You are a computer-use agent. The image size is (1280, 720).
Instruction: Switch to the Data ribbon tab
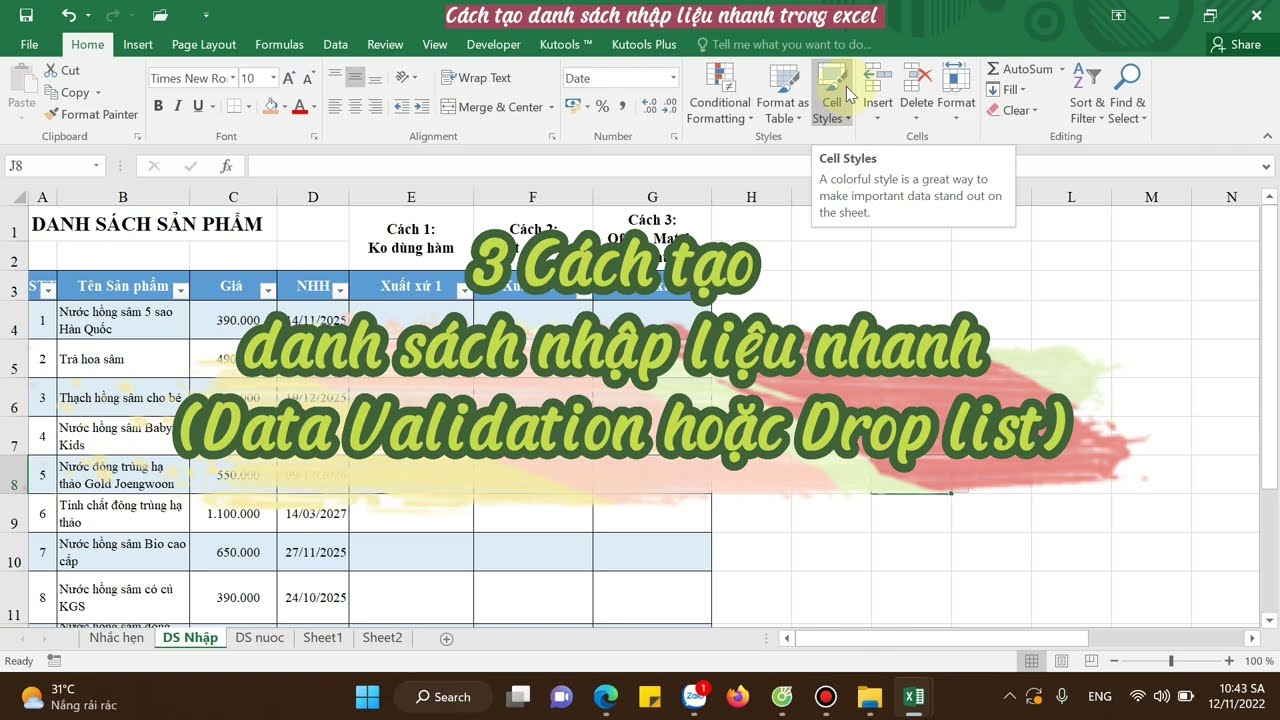pos(336,44)
